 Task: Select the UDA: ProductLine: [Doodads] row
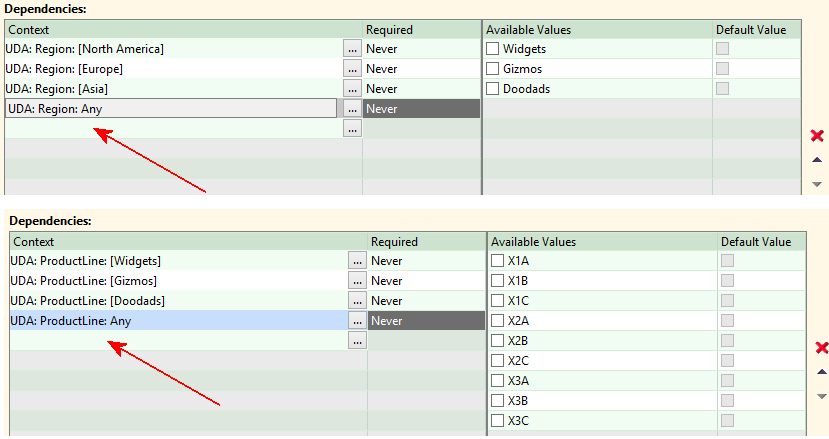click(x=177, y=301)
